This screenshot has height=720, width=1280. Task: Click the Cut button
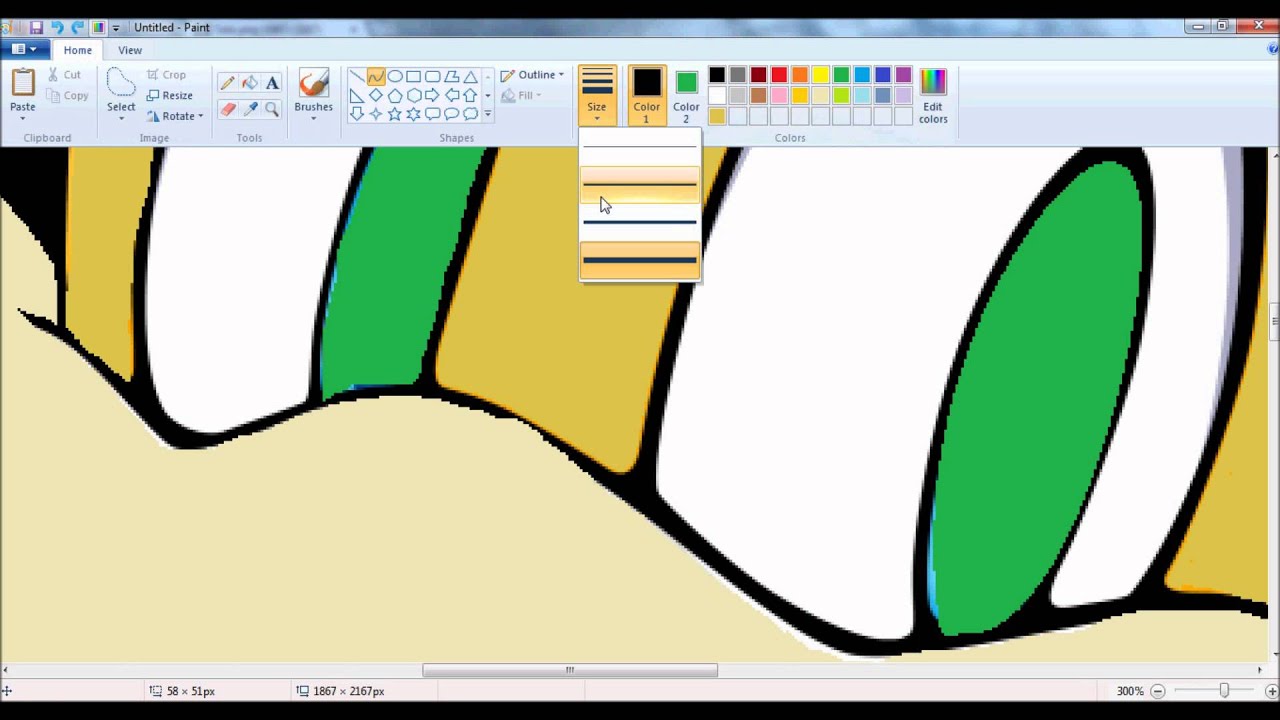pos(64,75)
